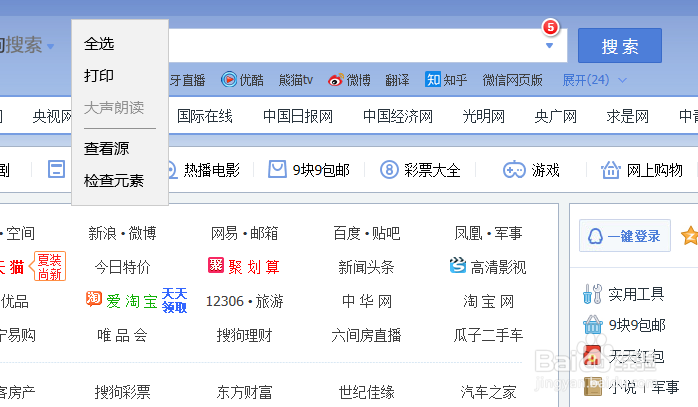The height and width of the screenshot is (407, 698).
Task: Click the 知乎 blue logo icon
Action: [433, 80]
